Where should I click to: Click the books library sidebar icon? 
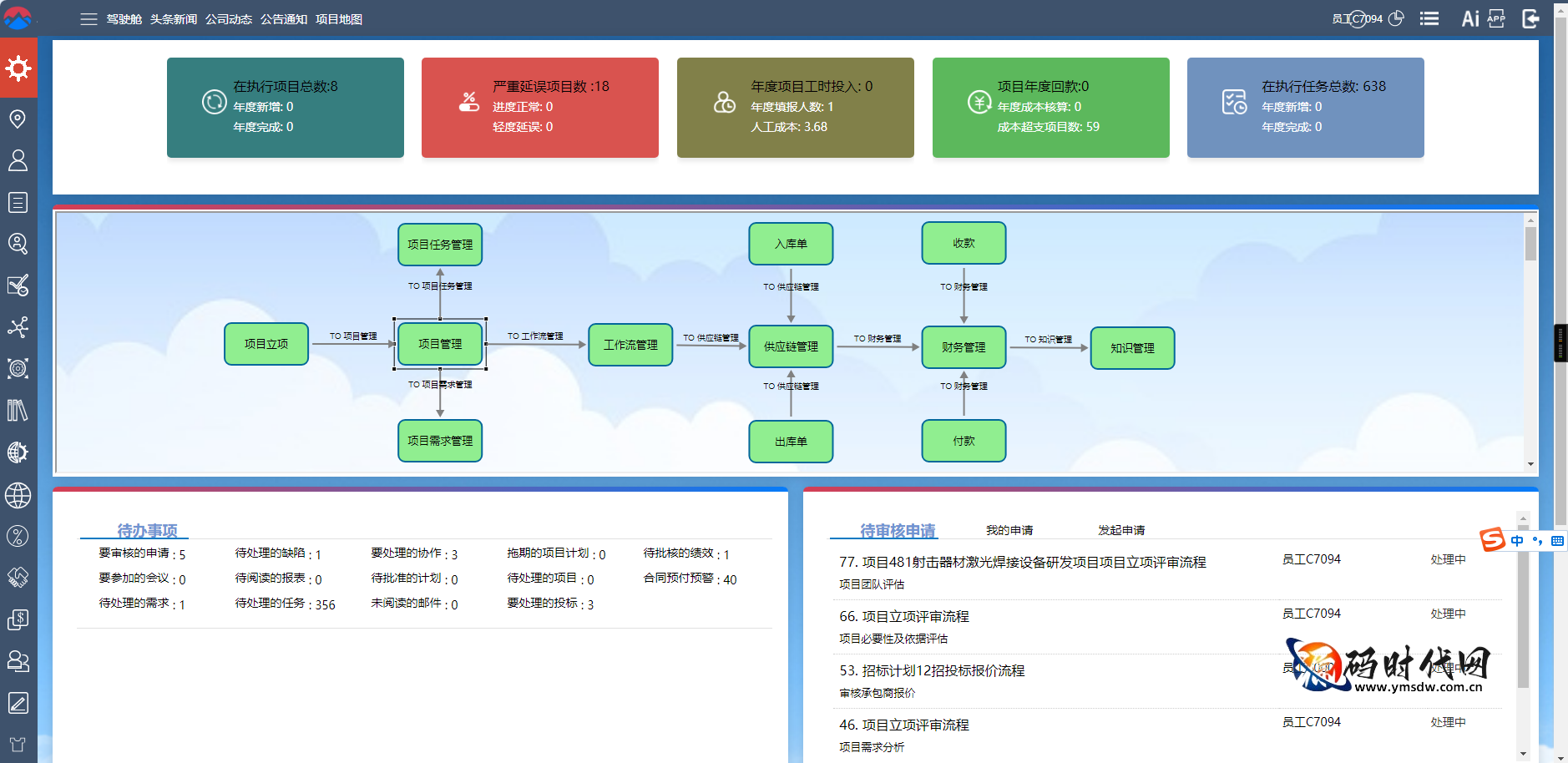[18, 410]
